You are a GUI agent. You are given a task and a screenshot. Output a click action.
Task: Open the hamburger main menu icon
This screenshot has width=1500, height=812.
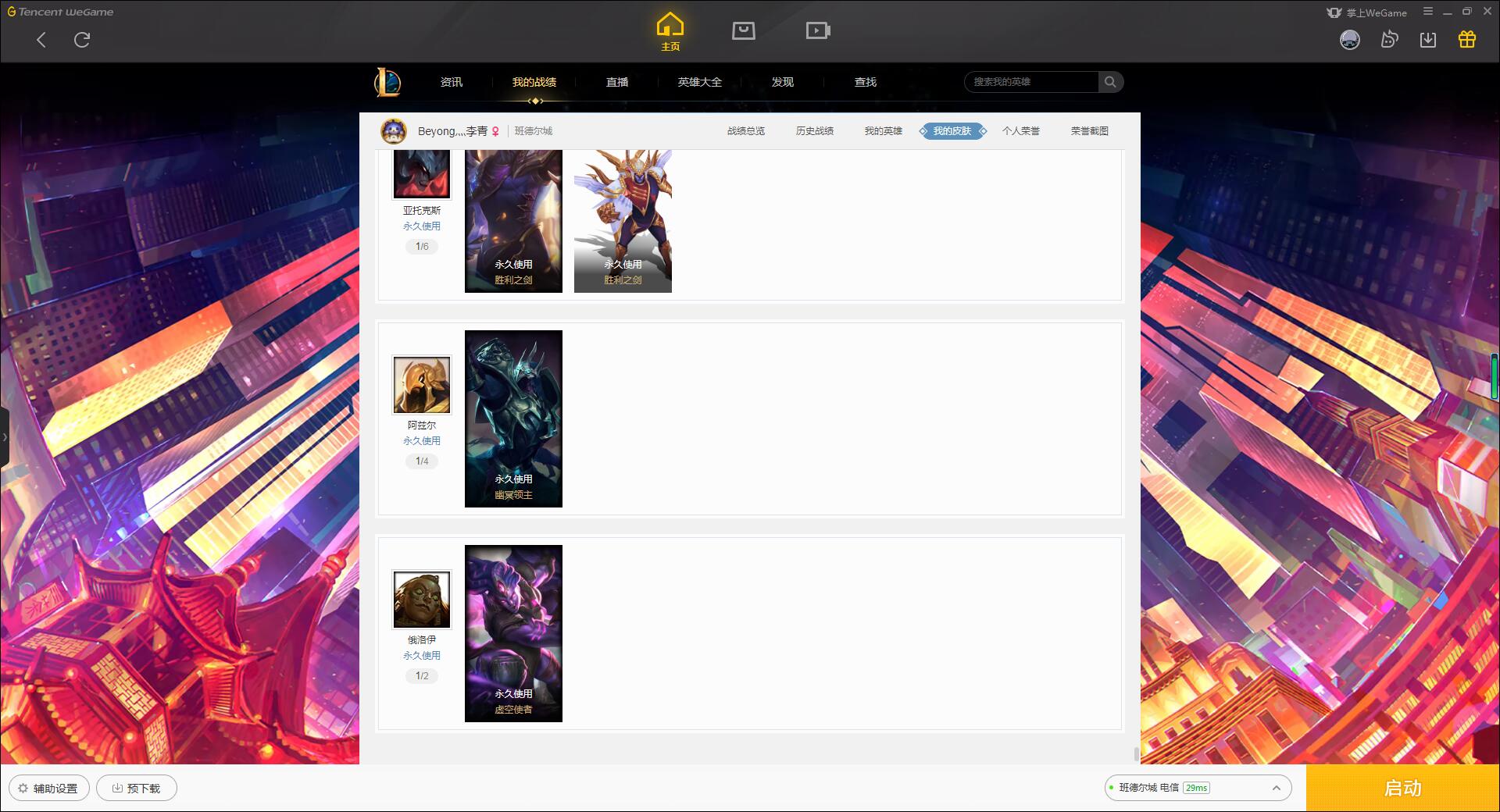click(1428, 12)
